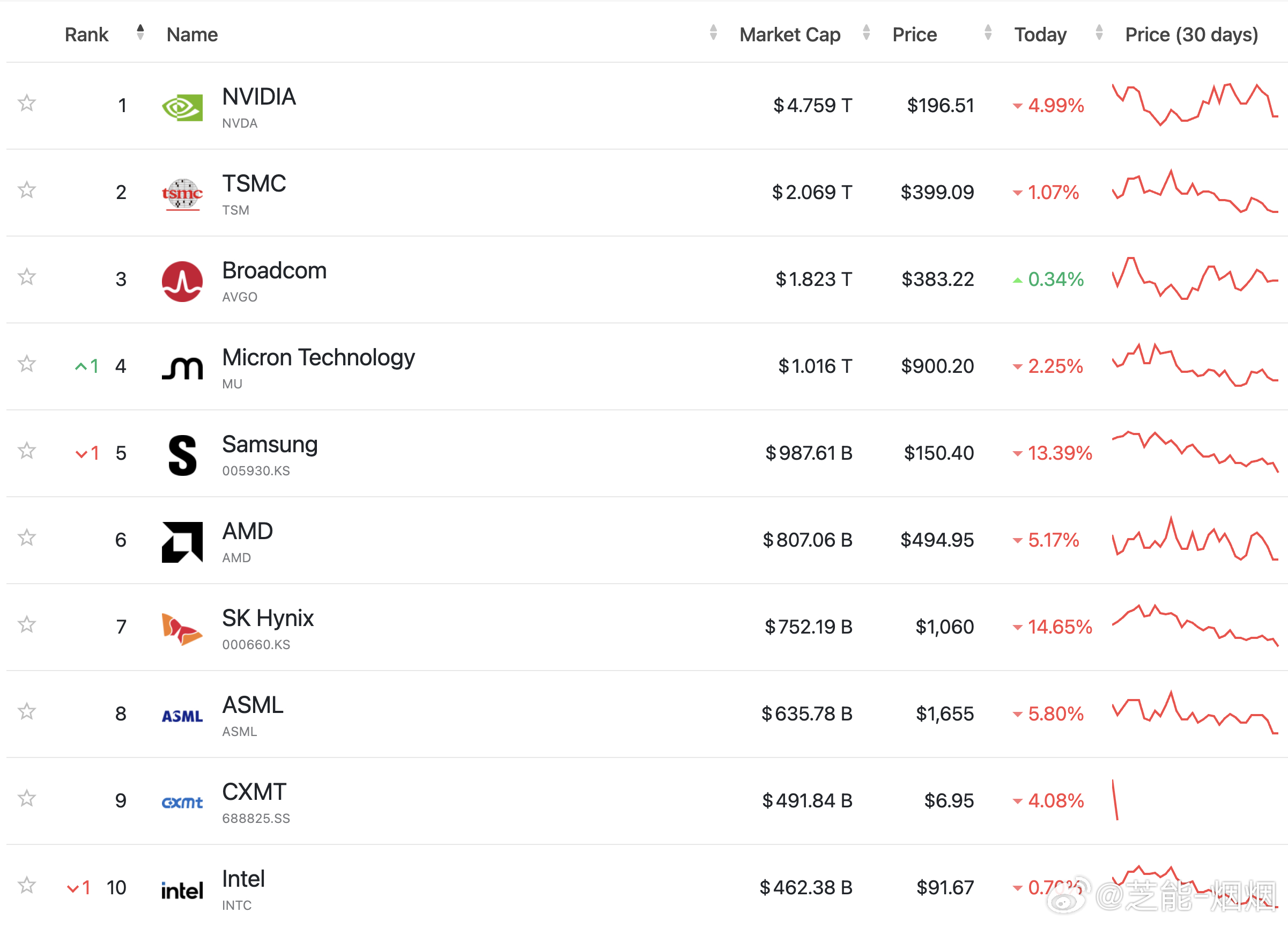Click the ASML logo icon

[x=182, y=716]
